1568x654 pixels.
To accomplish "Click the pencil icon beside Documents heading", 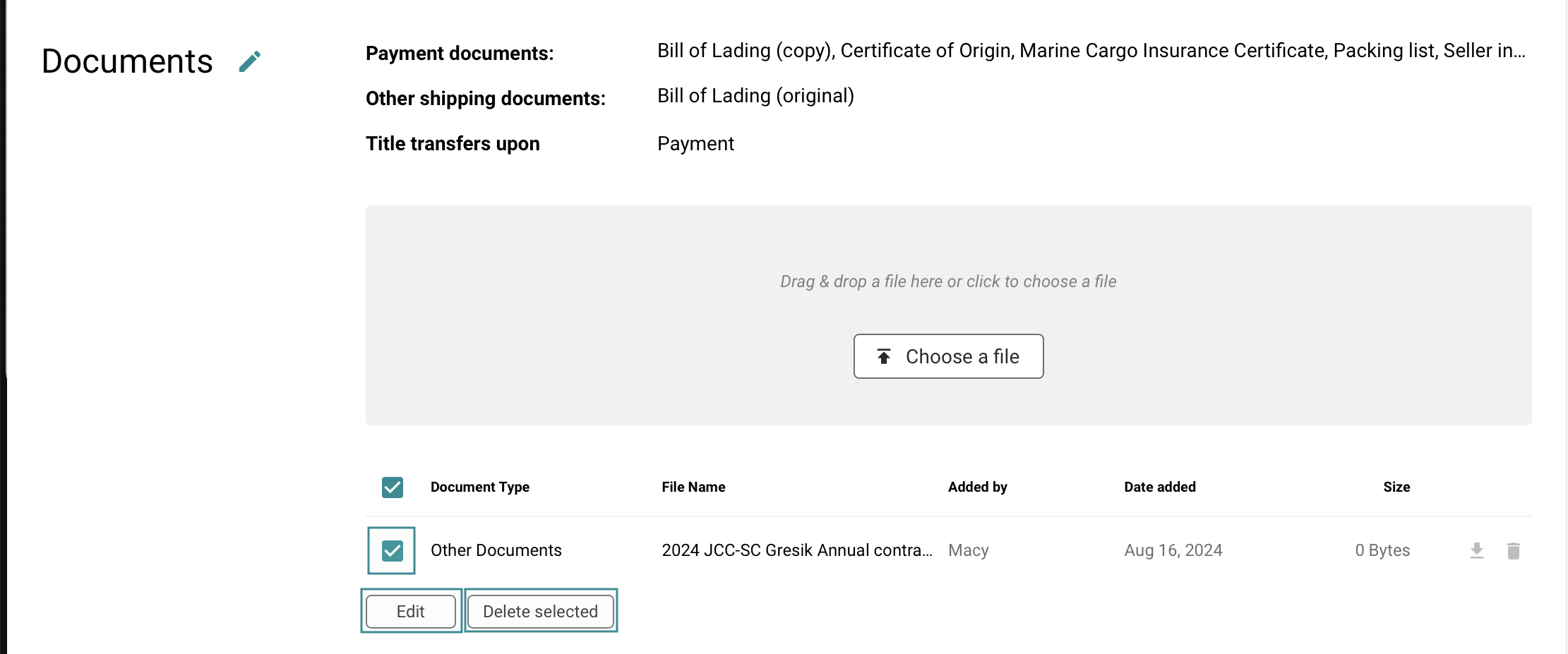I will [x=250, y=61].
